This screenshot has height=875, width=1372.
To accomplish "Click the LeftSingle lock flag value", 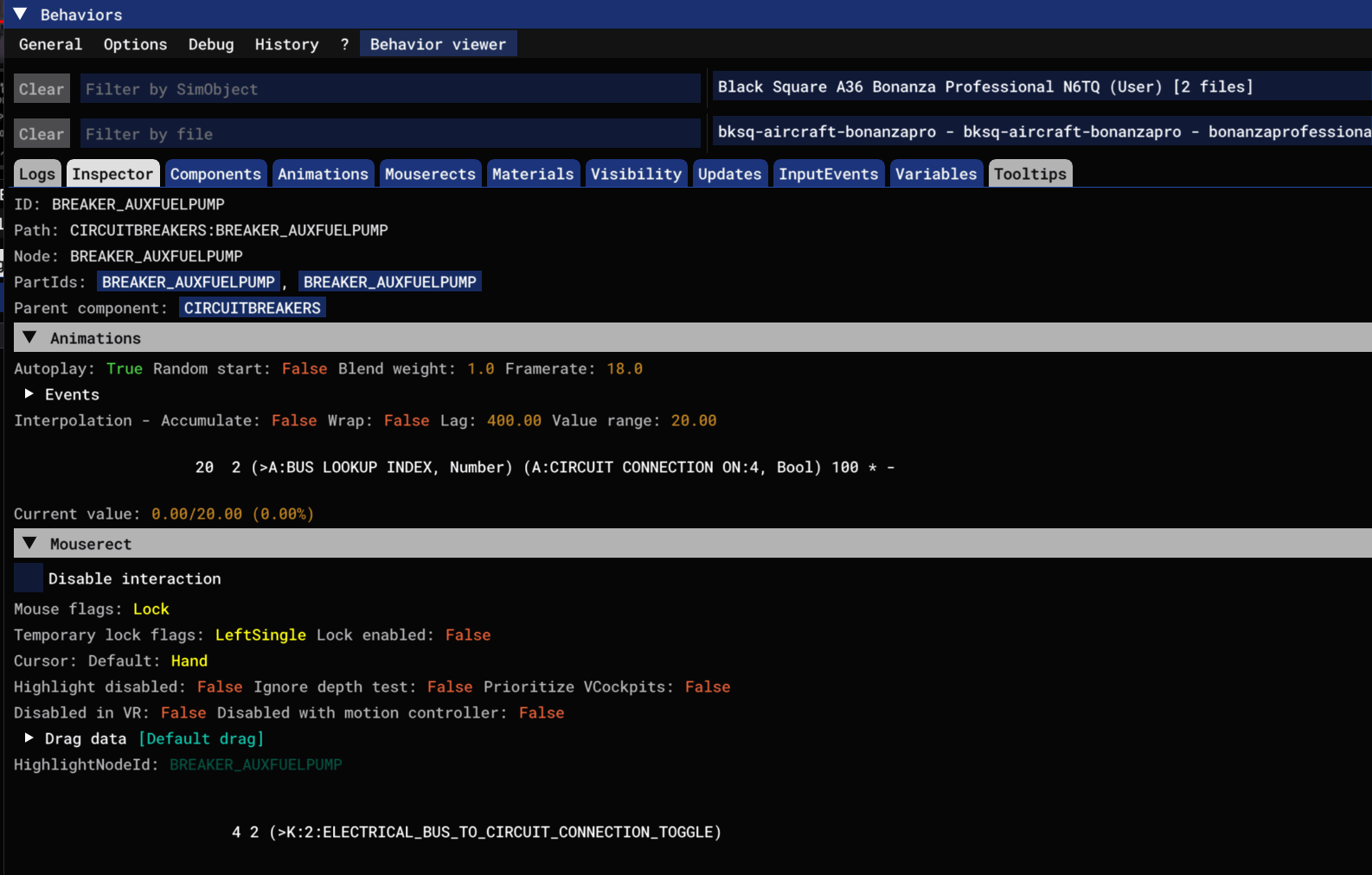I will tap(260, 635).
